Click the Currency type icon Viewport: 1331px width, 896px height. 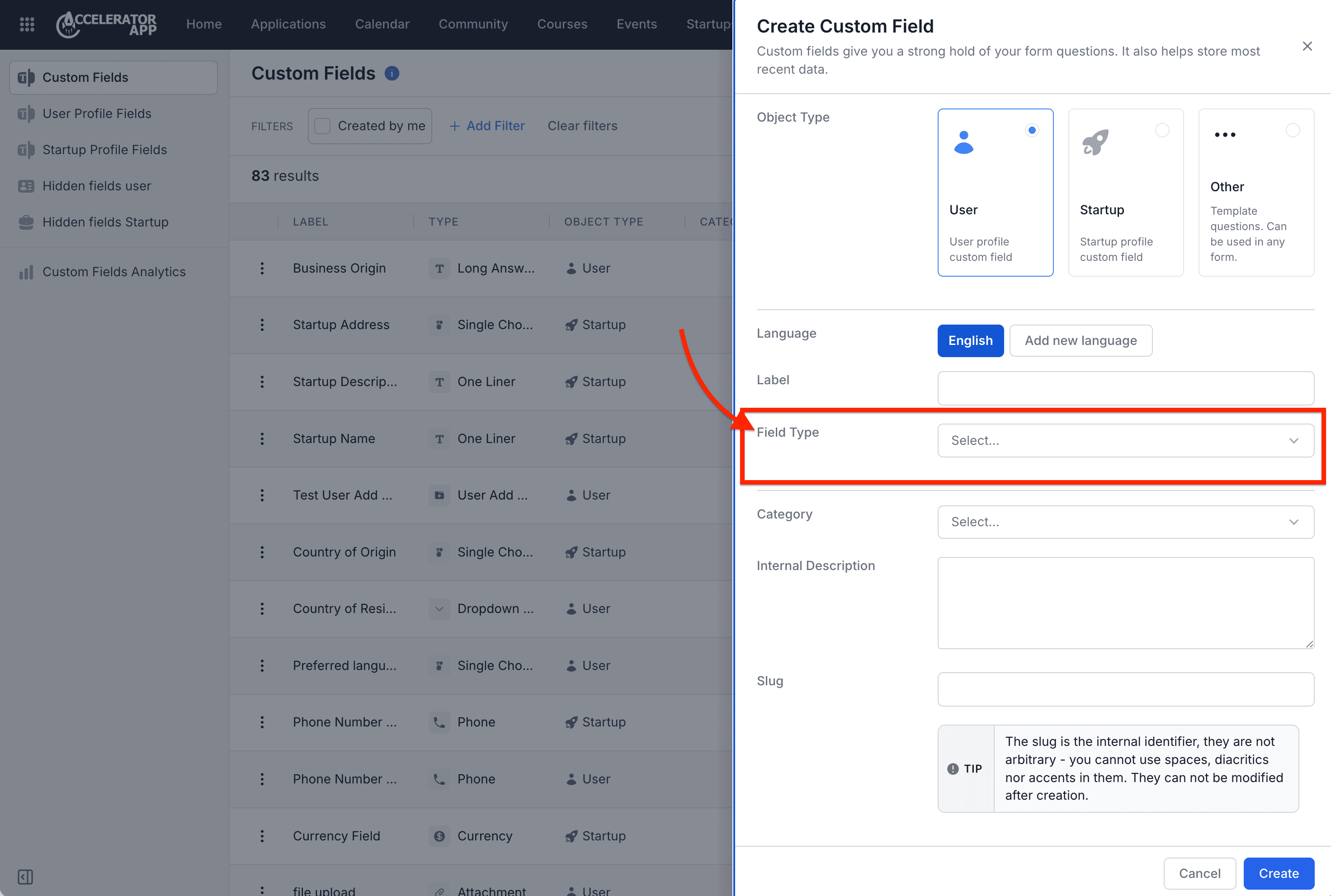click(x=439, y=836)
